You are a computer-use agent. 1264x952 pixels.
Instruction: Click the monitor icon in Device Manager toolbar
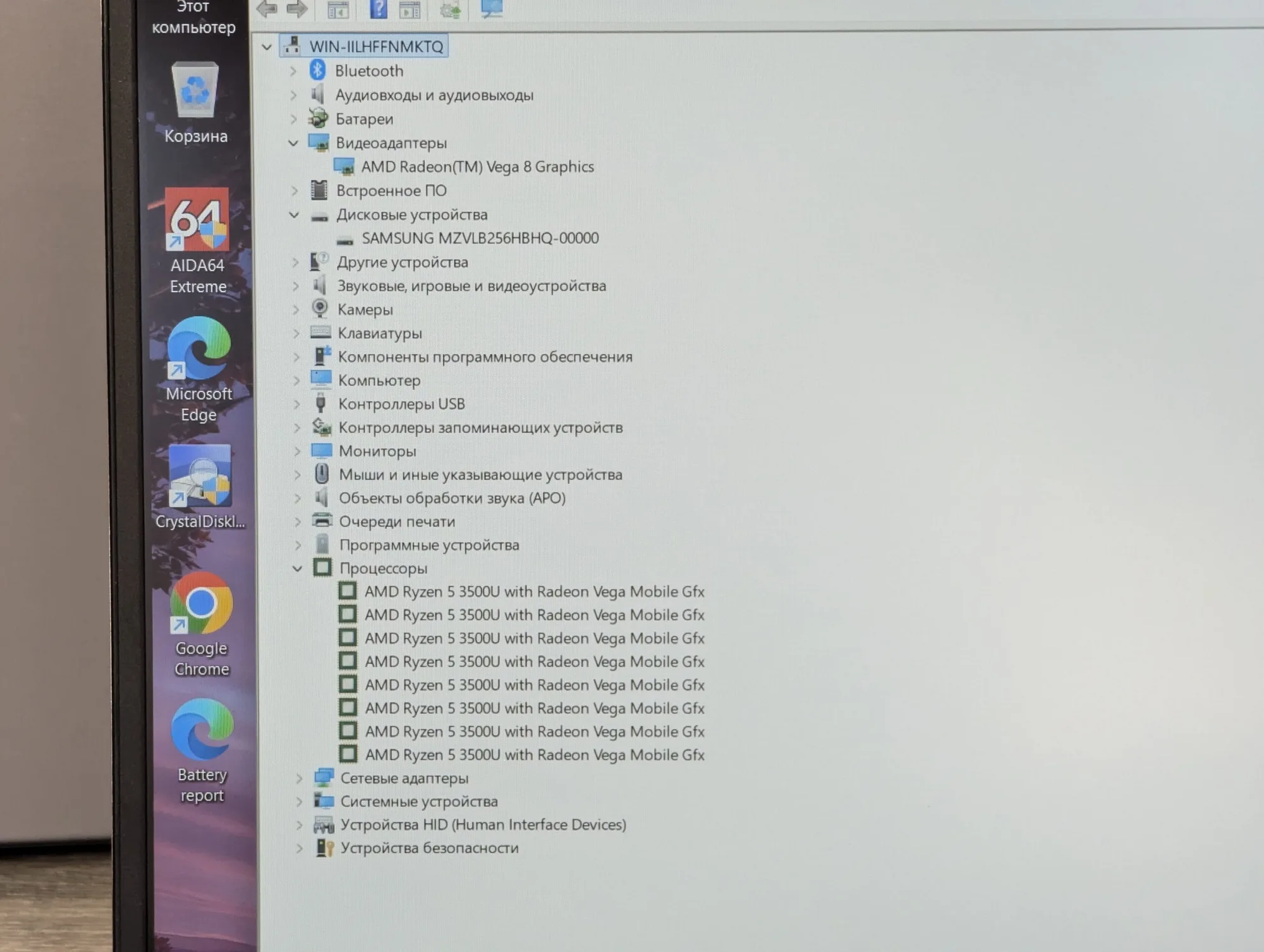[491, 8]
